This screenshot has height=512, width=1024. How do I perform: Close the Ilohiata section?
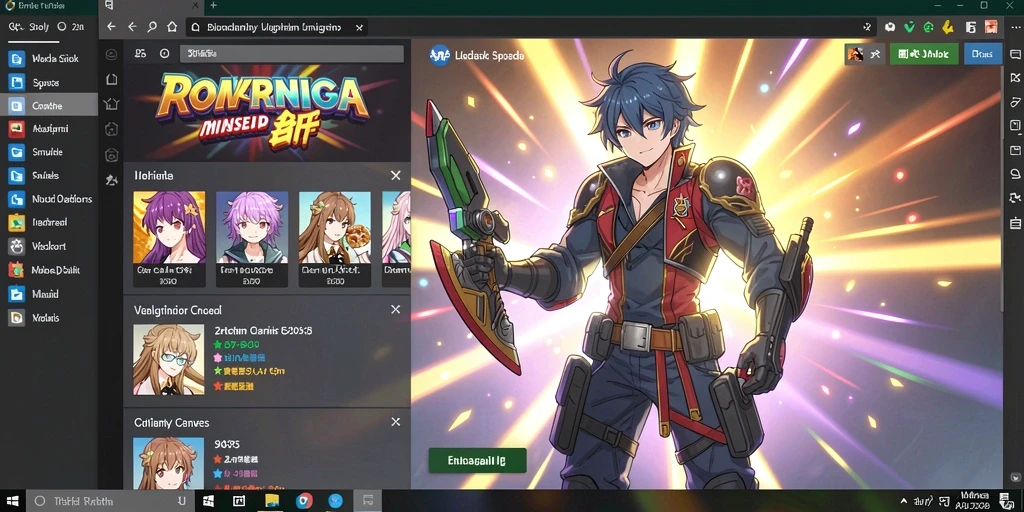(395, 176)
